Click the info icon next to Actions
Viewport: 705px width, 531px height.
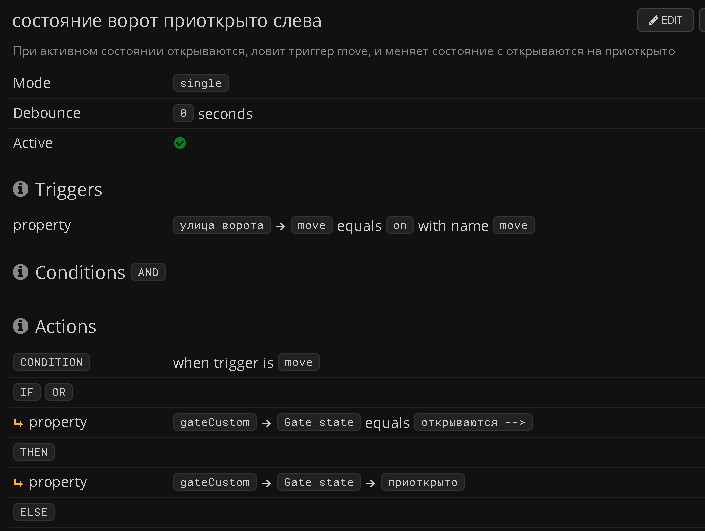20,326
